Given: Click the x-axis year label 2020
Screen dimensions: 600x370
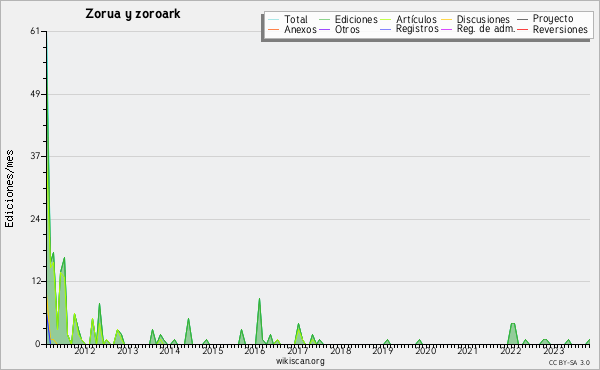Looking at the screenshot, I should [x=426, y=351].
